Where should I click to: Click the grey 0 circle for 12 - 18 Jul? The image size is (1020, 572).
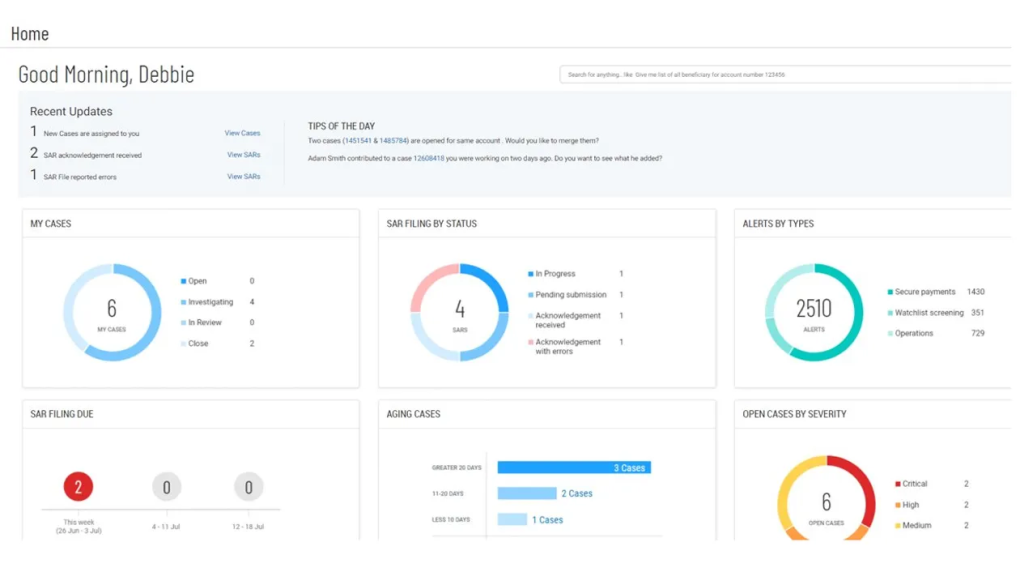248,487
